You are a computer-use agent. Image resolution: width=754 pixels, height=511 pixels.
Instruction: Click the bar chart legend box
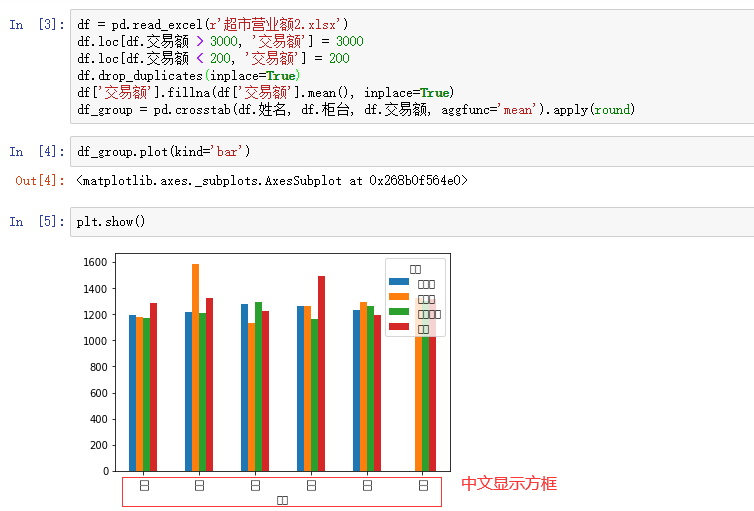coord(415,297)
